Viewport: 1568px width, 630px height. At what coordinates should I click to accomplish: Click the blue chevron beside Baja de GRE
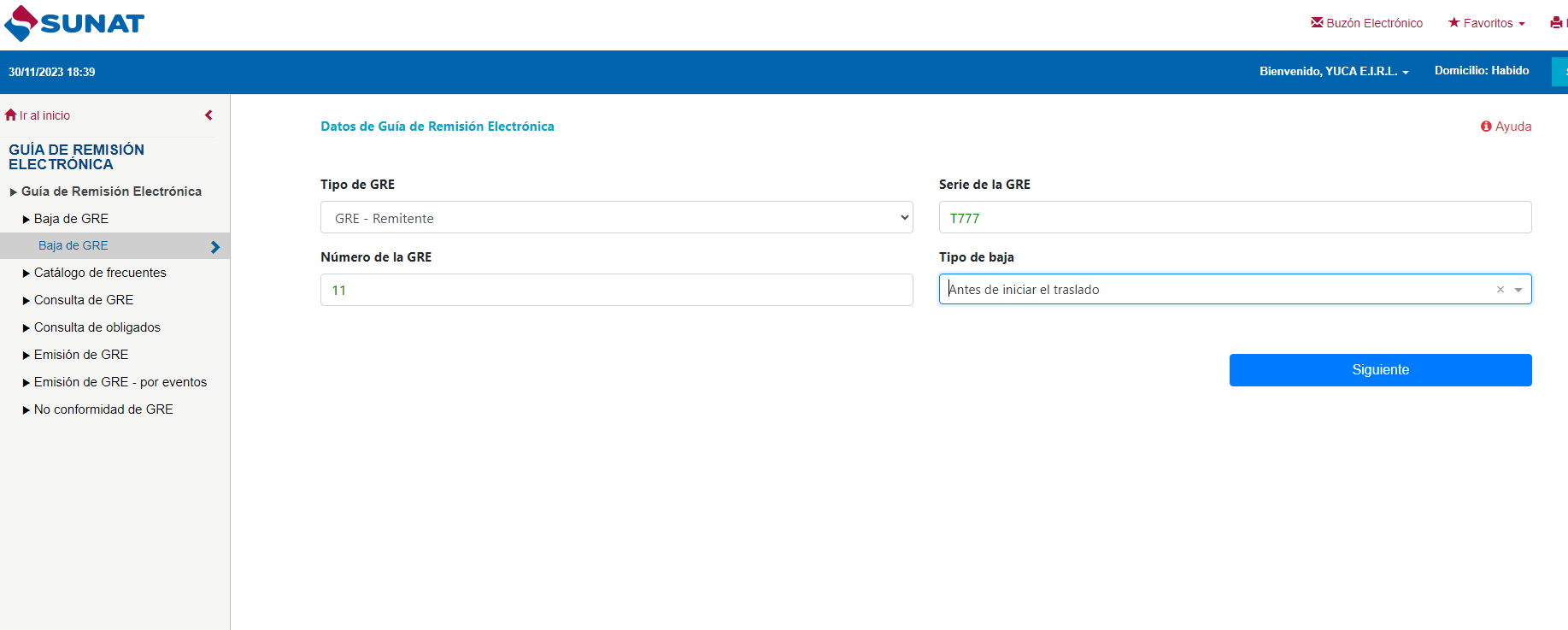[x=215, y=247]
